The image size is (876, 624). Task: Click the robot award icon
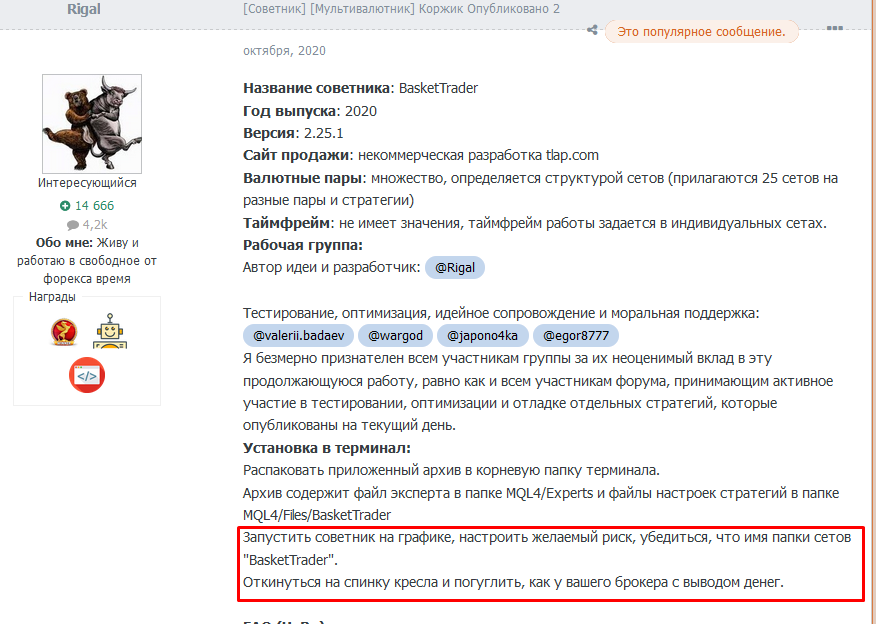110,331
